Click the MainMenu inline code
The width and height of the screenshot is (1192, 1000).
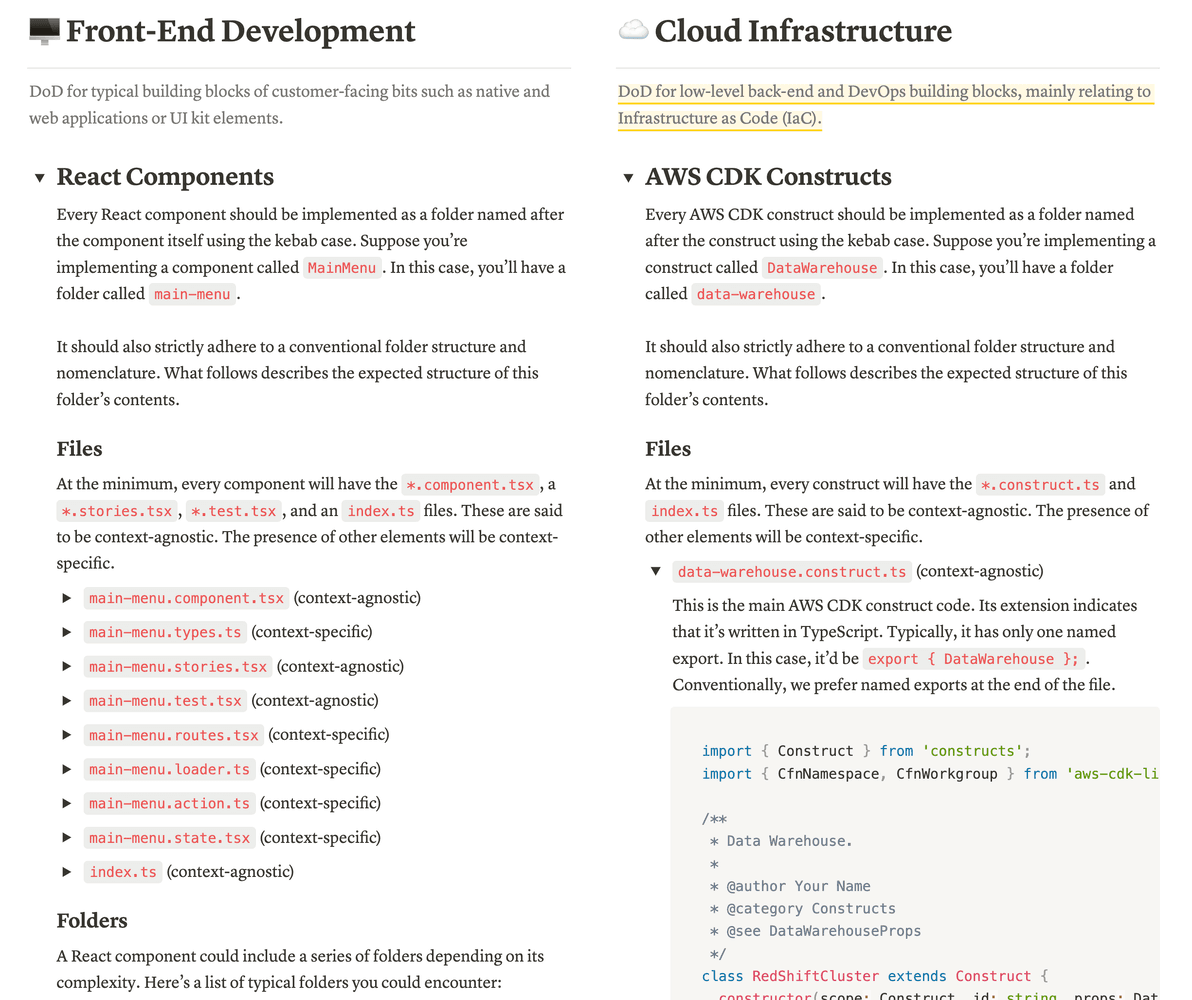(342, 268)
